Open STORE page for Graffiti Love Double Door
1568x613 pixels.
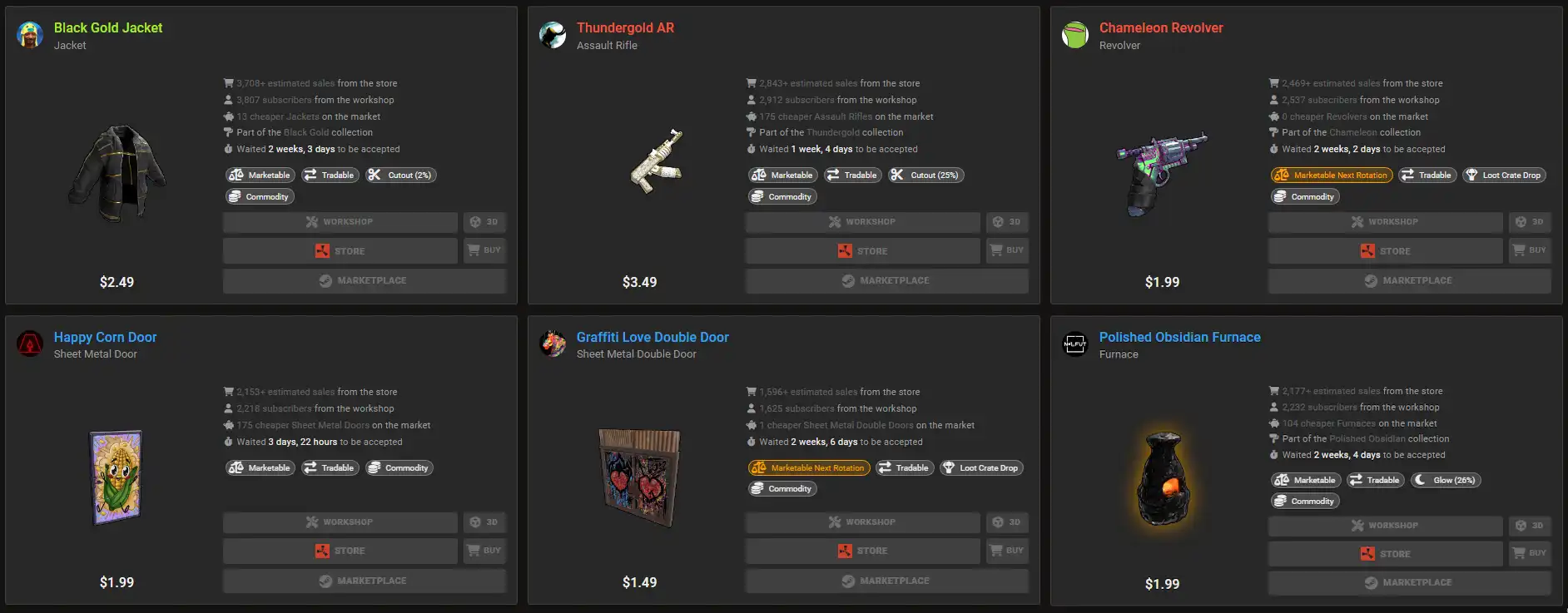[862, 551]
